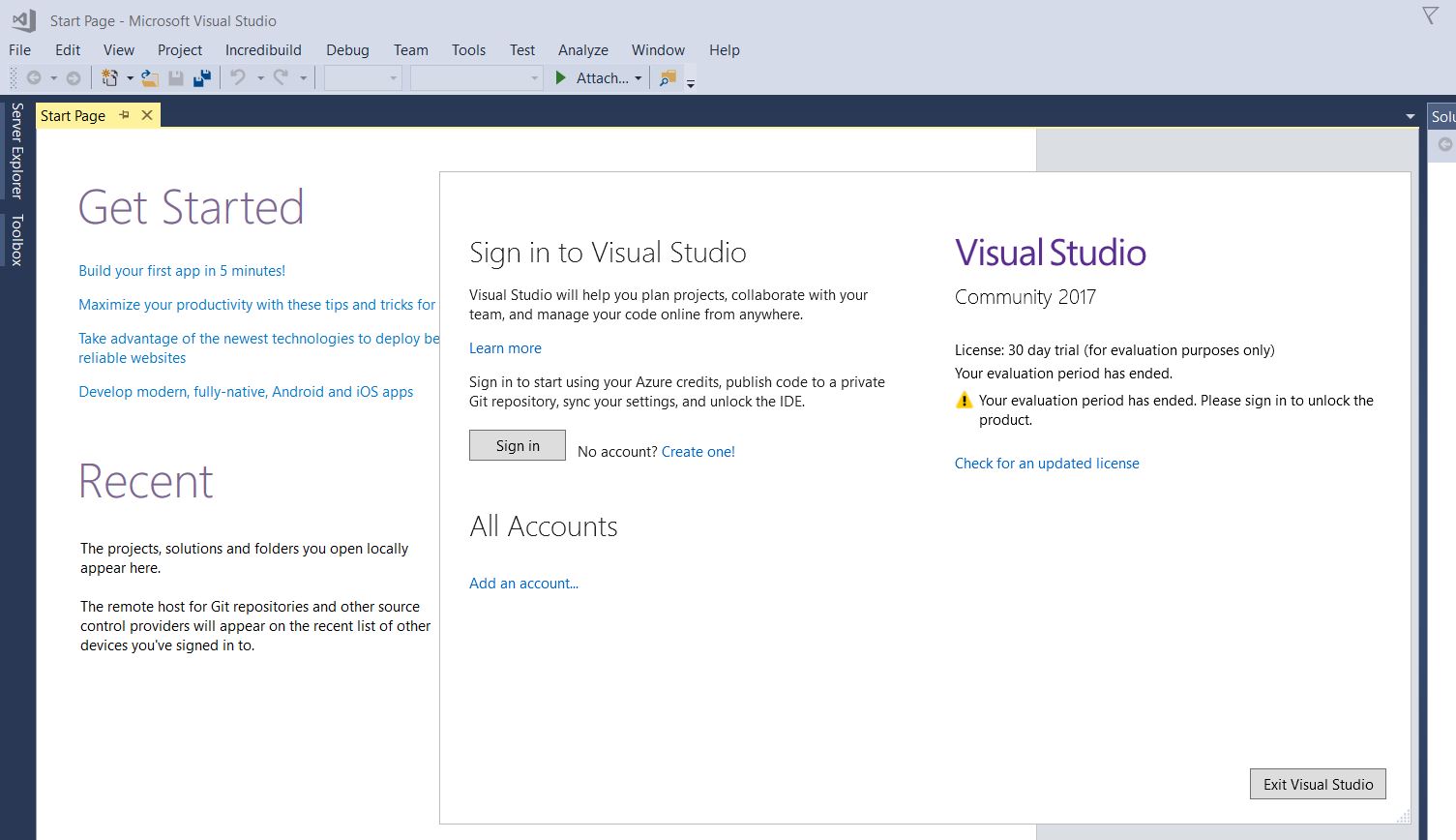Image resolution: width=1456 pixels, height=840 pixels.
Task: Open the Test menu
Action: [522, 50]
